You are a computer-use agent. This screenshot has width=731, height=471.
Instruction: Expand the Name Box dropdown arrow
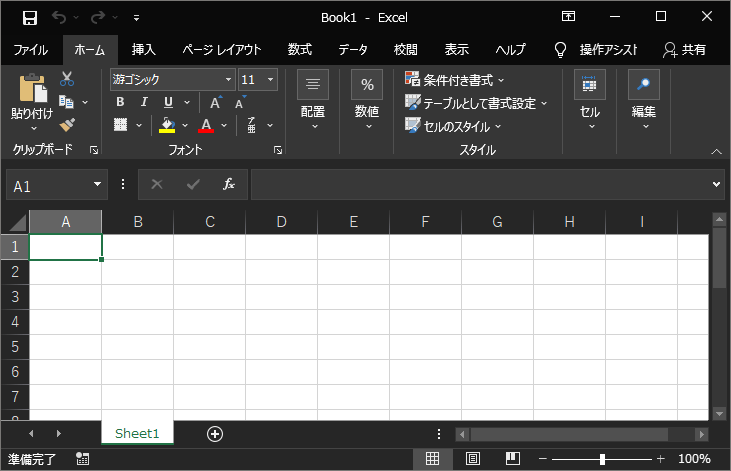pos(98,185)
